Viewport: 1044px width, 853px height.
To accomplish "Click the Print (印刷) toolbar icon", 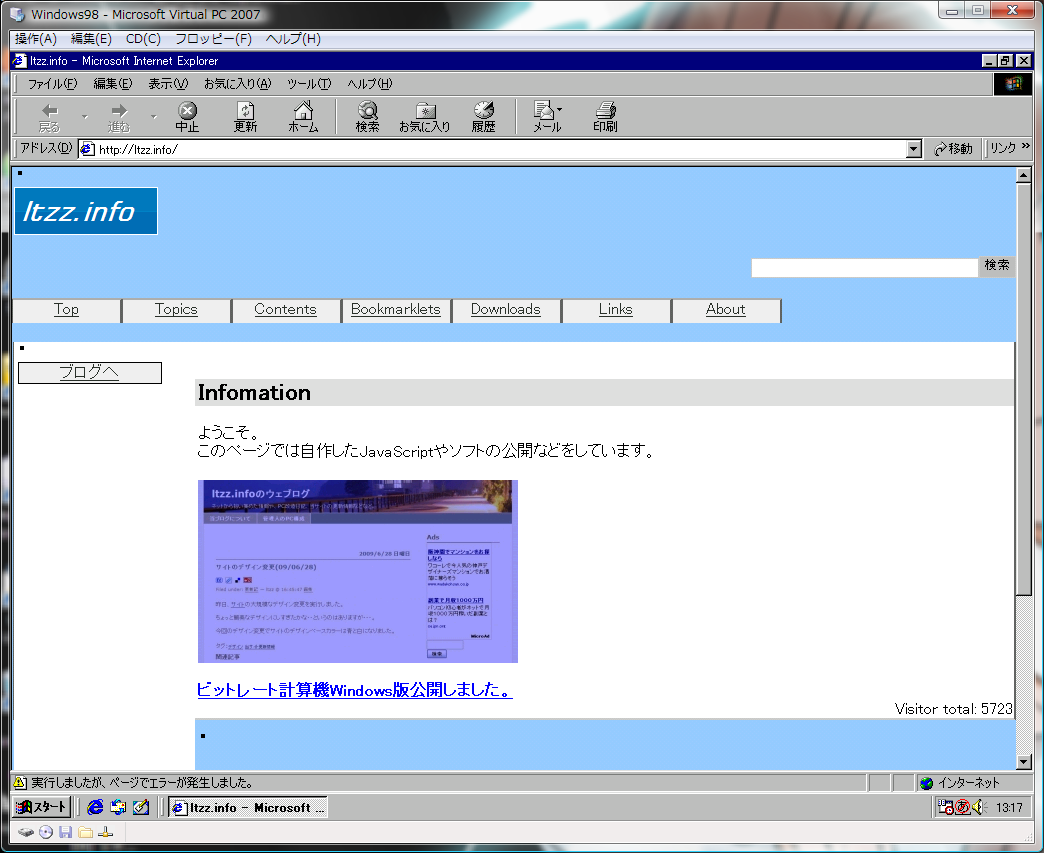I will pyautogui.click(x=605, y=117).
